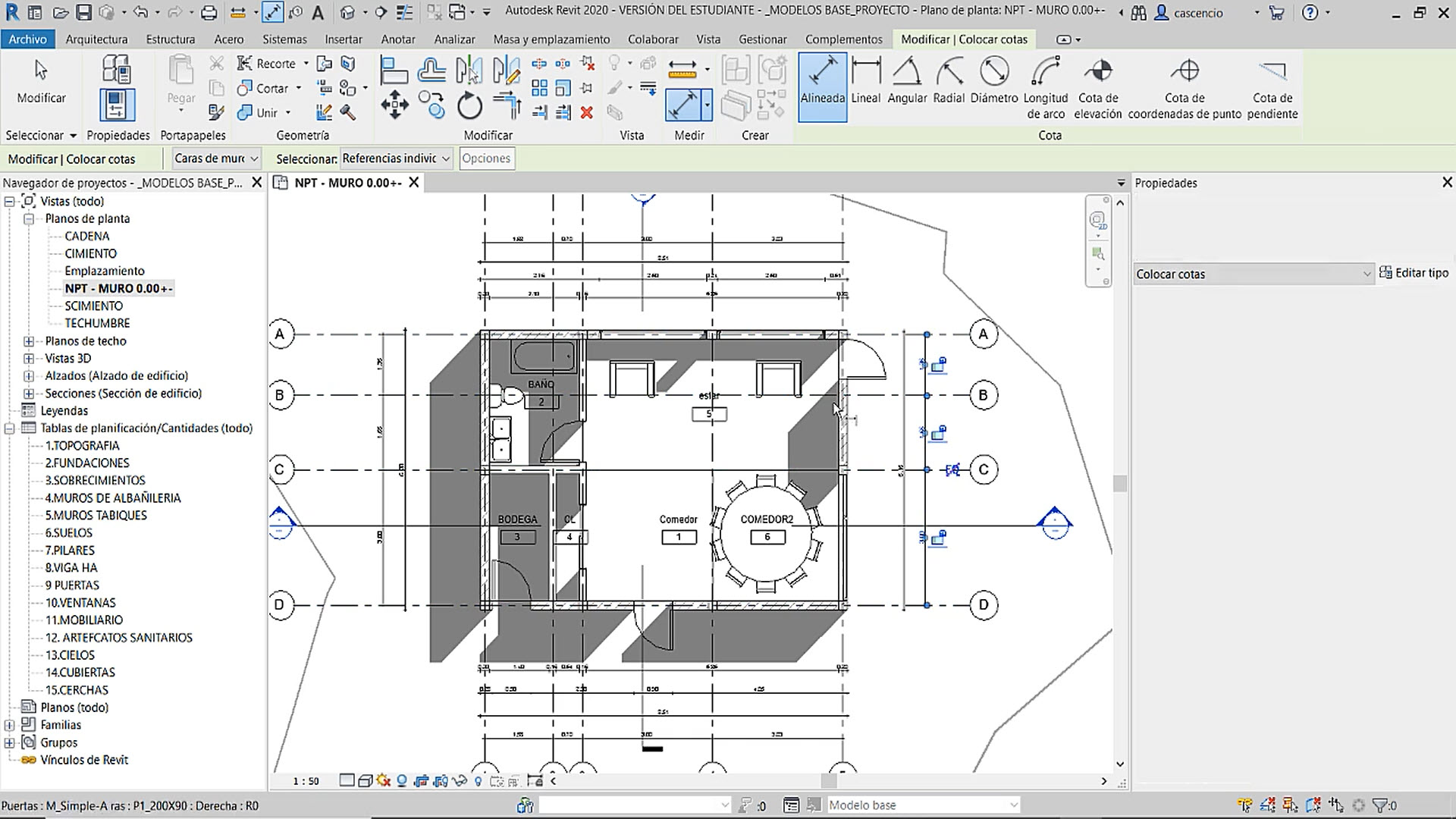The image size is (1456, 819).
Task: Switch to the Anotar ribbon tab
Action: (397, 39)
